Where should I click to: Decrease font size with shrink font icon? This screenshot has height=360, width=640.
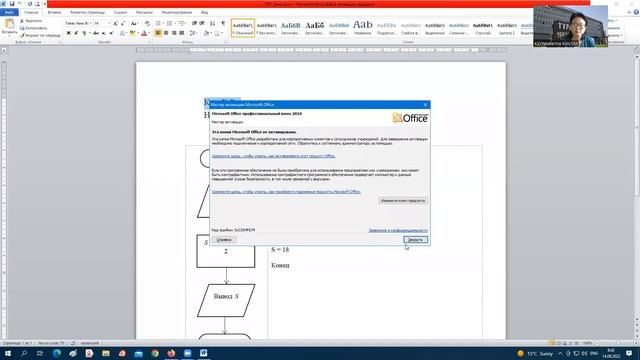coord(123,24)
